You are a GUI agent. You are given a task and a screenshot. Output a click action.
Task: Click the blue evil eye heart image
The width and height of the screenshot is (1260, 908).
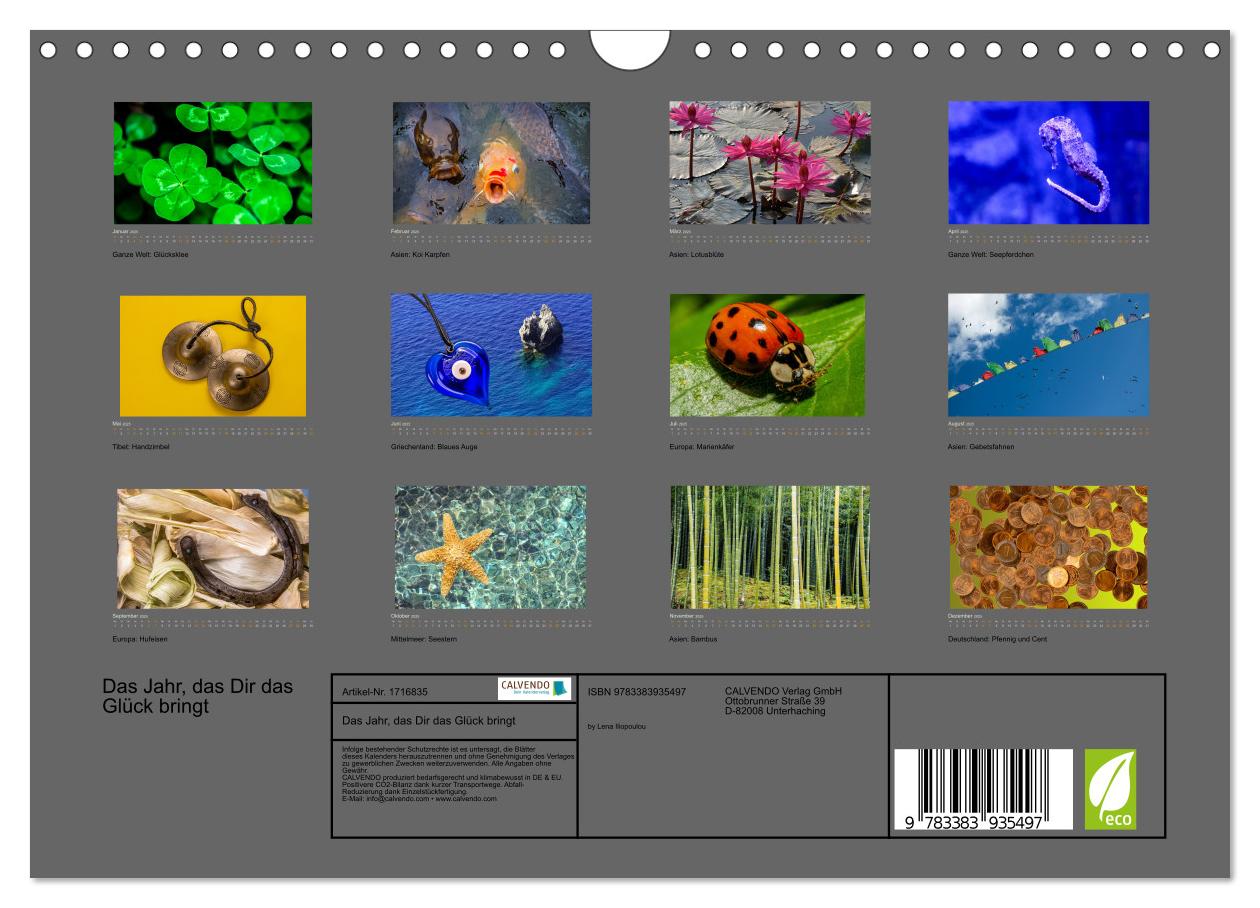coord(491,355)
